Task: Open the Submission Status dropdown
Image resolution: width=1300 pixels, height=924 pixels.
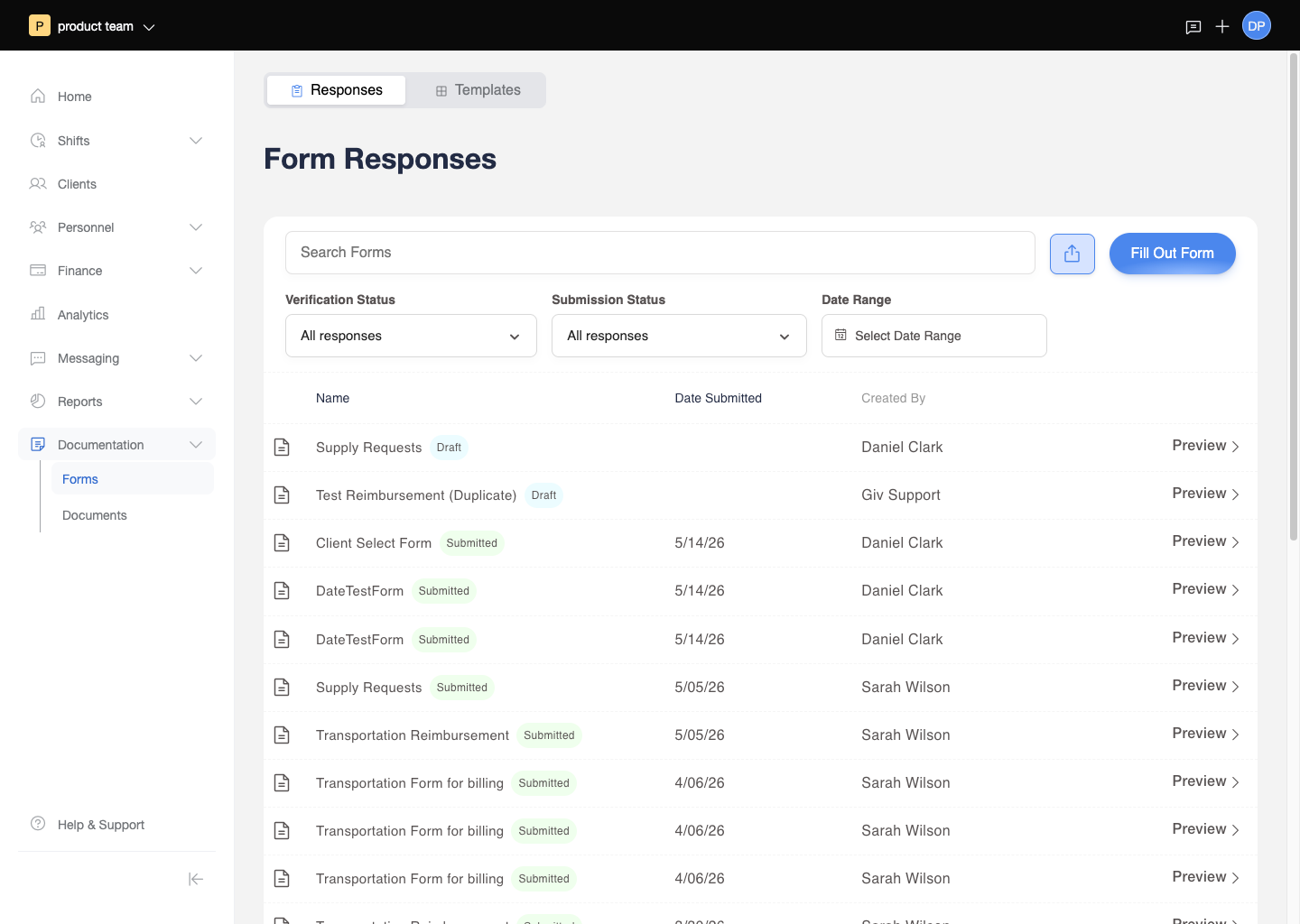Action: [x=679, y=336]
